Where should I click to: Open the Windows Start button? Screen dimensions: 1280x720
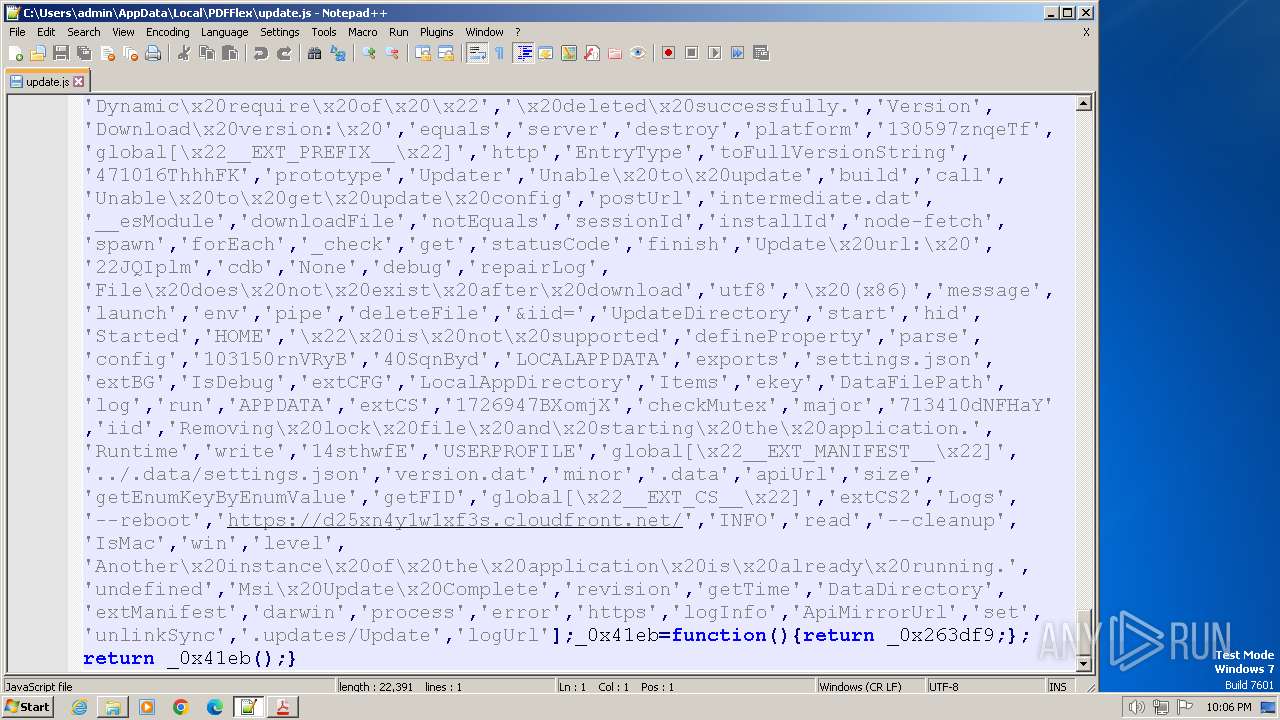click(x=27, y=707)
